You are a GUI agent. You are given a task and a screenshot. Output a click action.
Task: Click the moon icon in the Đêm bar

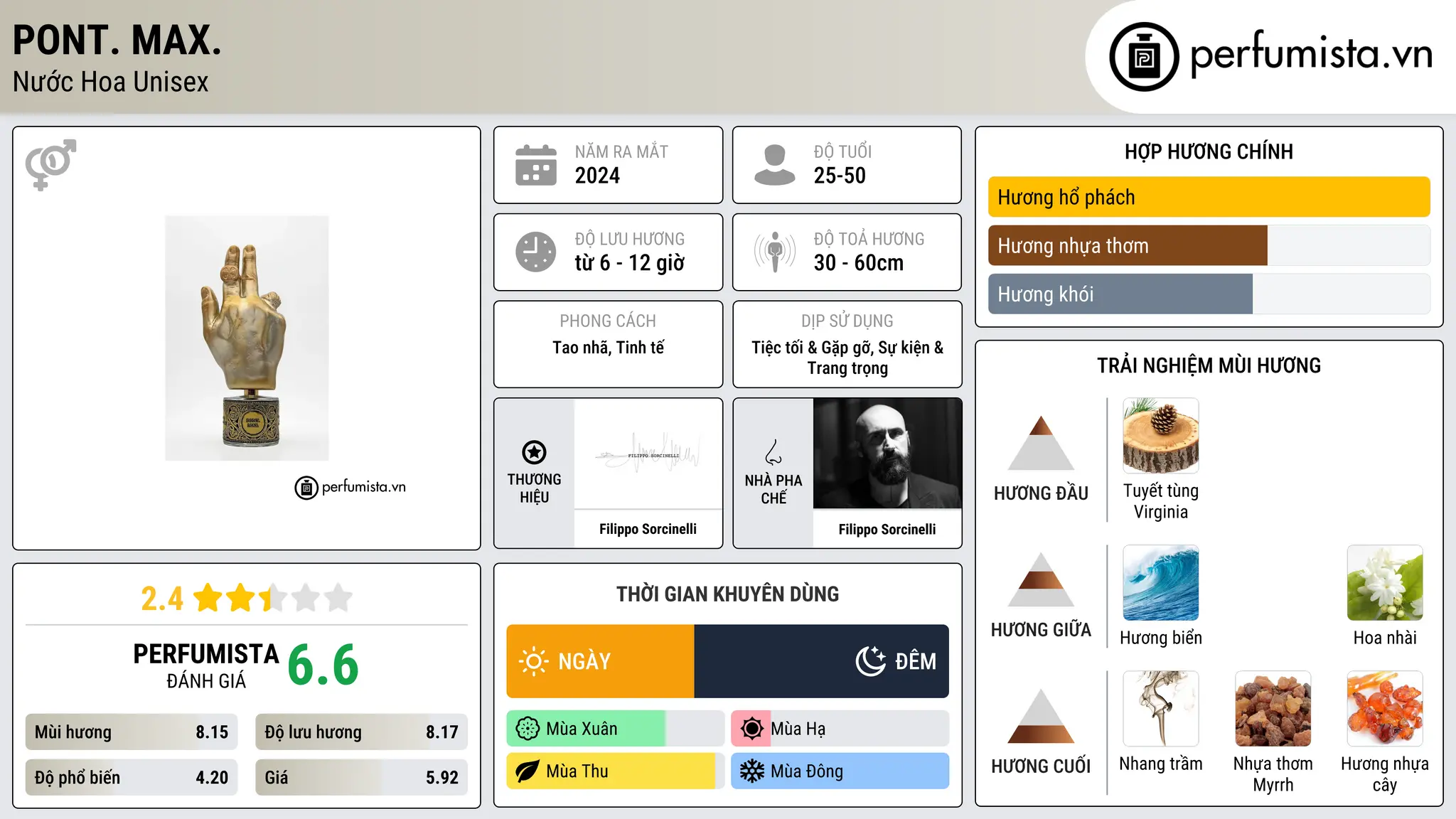pyautogui.click(x=870, y=661)
